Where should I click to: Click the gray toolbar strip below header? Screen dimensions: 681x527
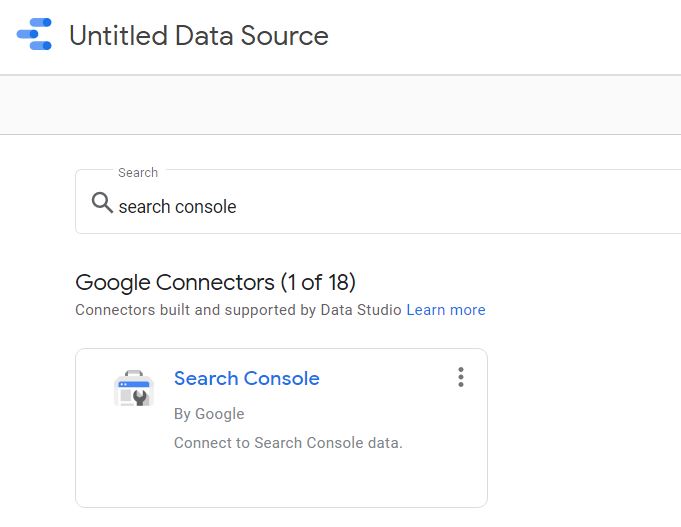click(x=340, y=105)
